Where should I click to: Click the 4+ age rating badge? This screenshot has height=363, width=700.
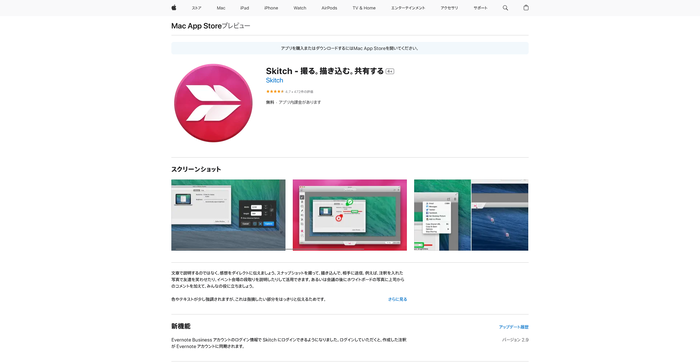pos(390,71)
